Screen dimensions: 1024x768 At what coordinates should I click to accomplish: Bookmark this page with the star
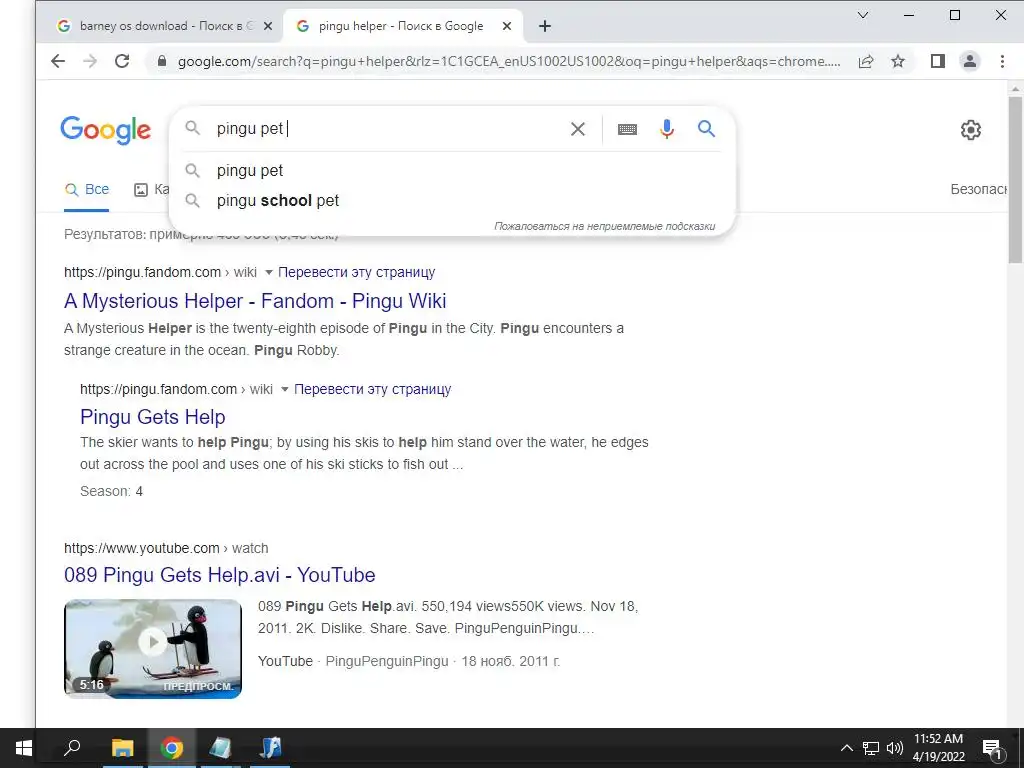click(x=898, y=61)
